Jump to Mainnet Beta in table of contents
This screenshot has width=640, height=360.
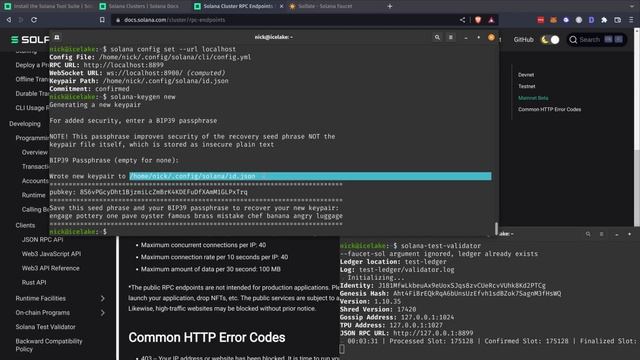[x=533, y=98]
